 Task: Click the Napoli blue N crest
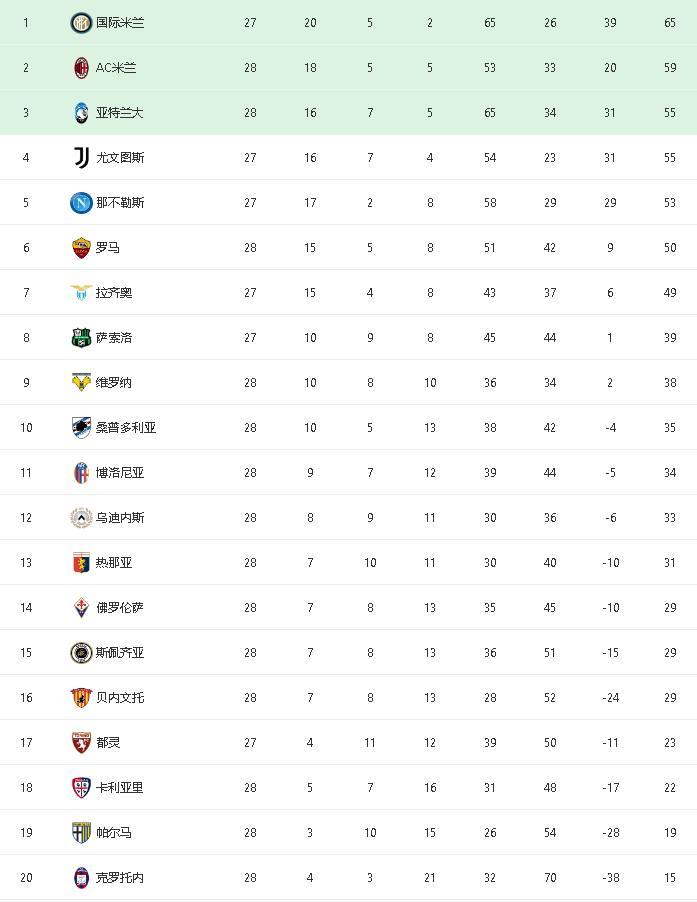pyautogui.click(x=81, y=202)
